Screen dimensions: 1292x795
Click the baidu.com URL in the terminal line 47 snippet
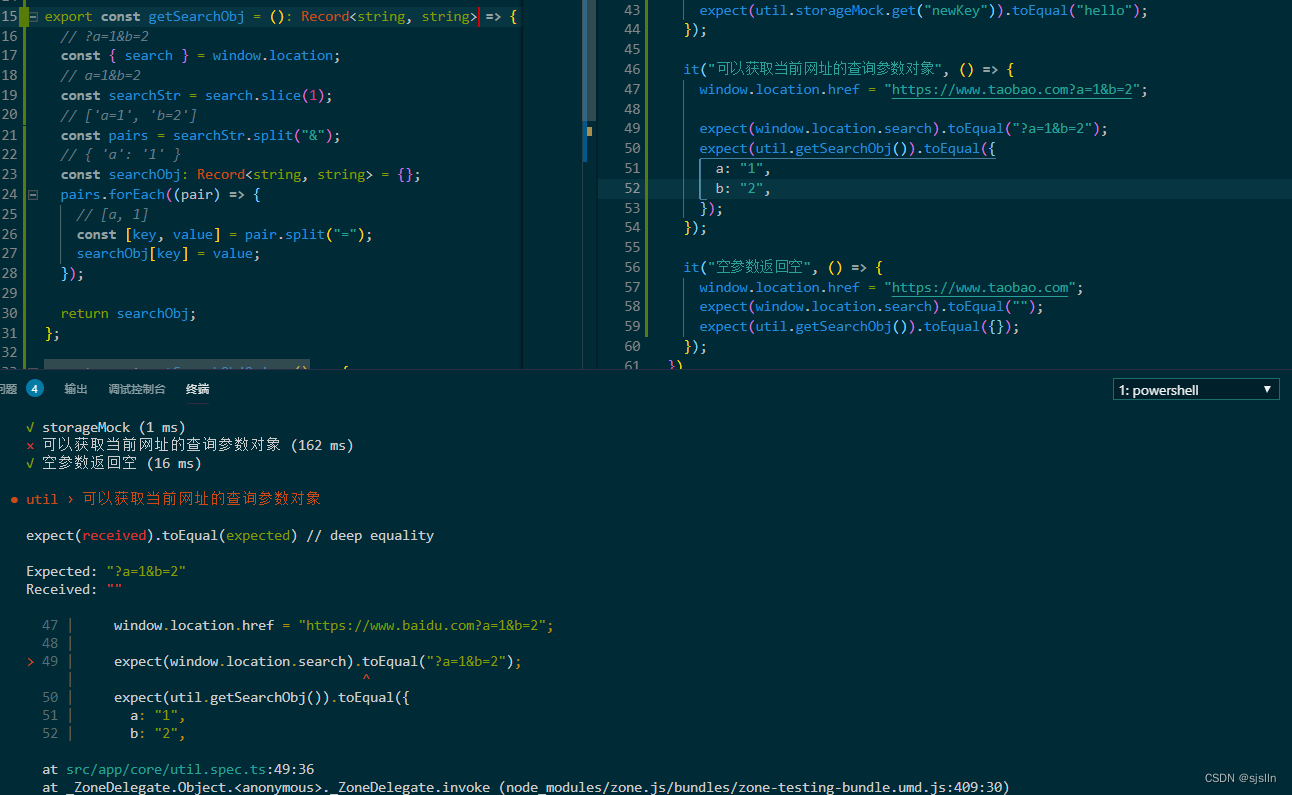pyautogui.click(x=426, y=625)
